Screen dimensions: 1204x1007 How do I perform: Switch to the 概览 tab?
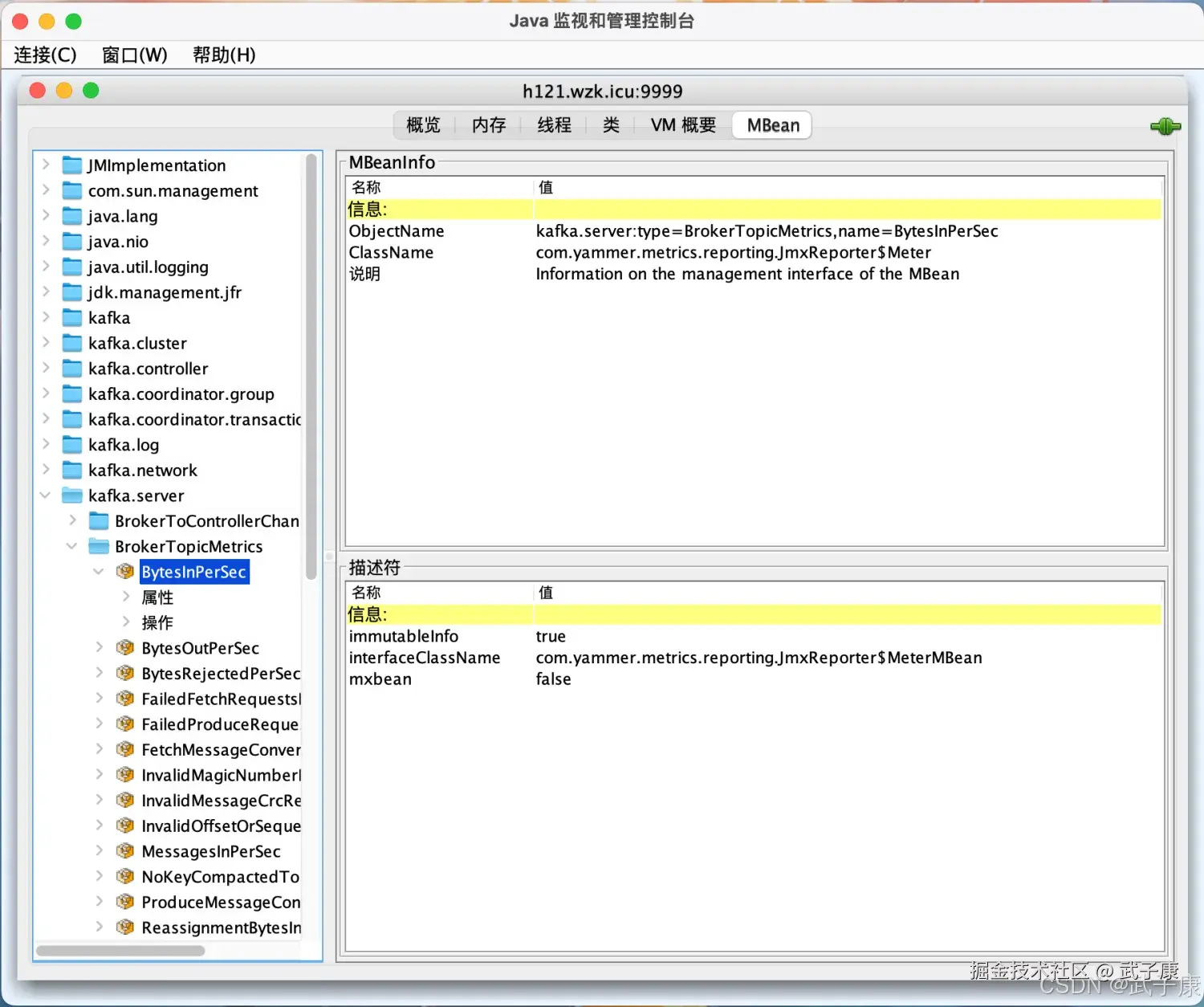[x=424, y=125]
